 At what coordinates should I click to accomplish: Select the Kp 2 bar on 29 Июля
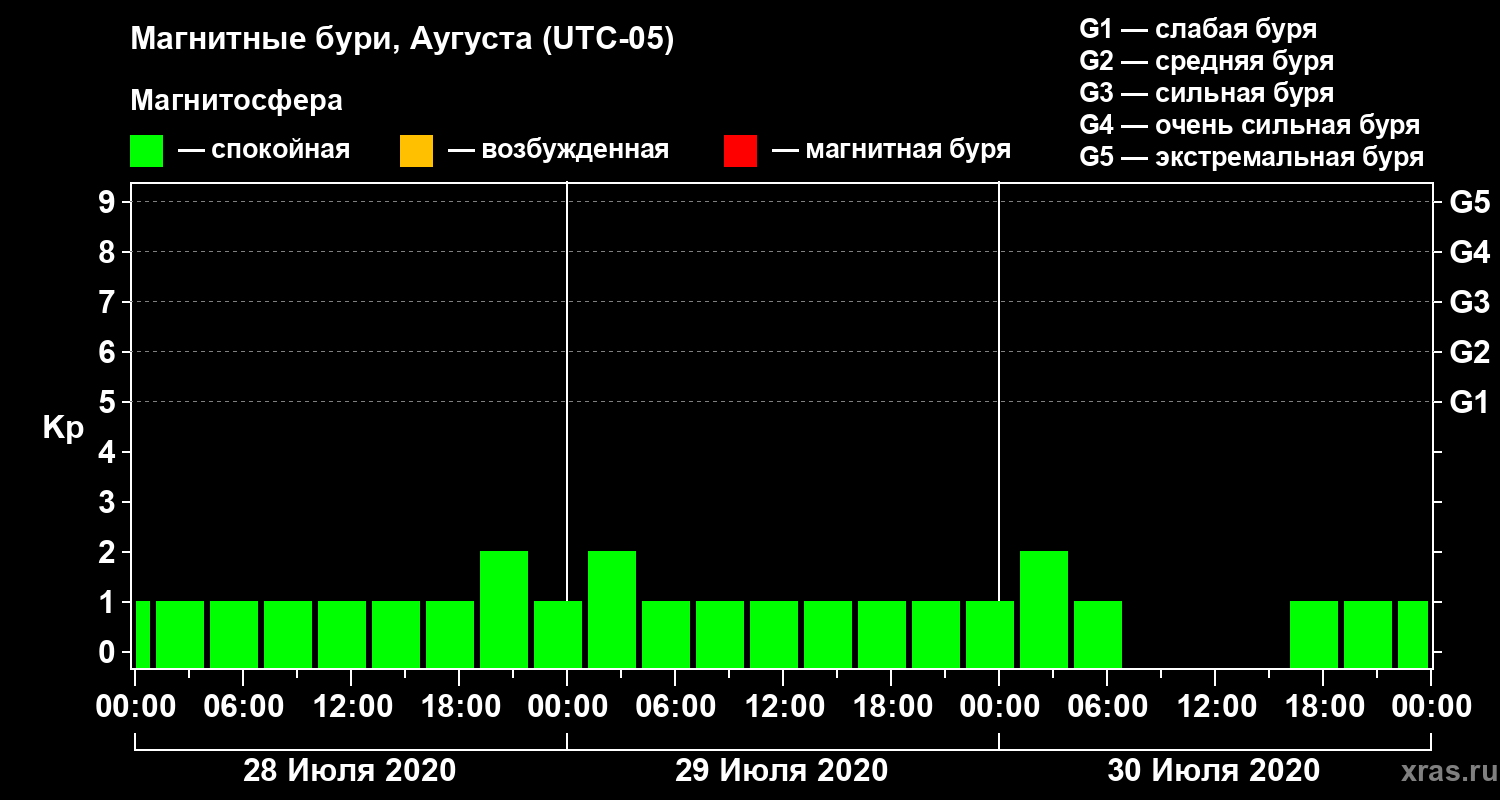click(612, 609)
